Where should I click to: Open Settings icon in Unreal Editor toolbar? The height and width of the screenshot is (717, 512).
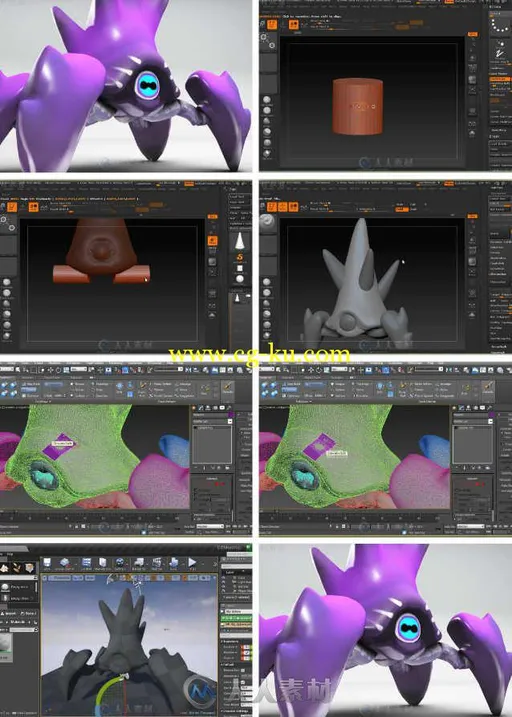(120, 562)
